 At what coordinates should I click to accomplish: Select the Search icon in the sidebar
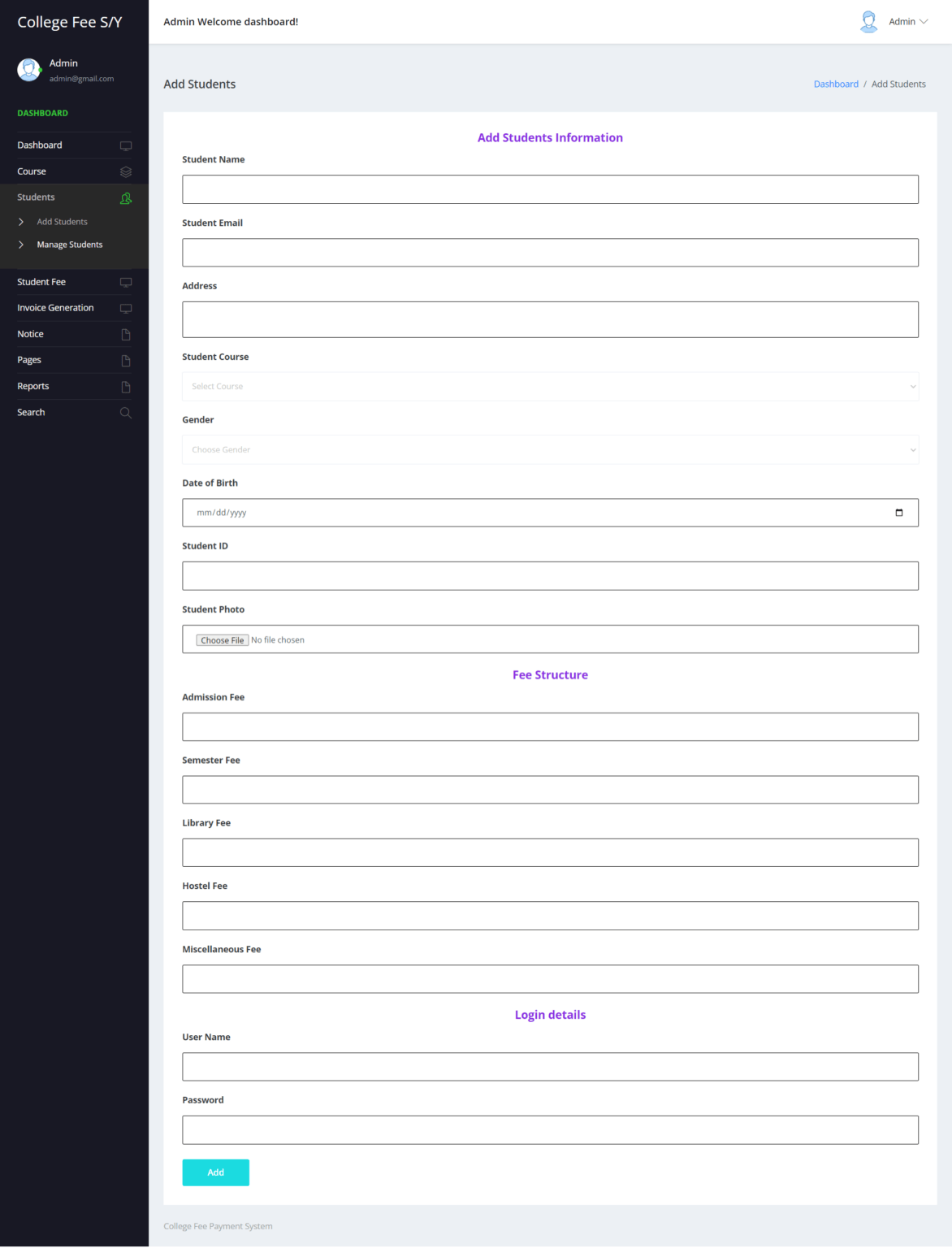point(126,413)
